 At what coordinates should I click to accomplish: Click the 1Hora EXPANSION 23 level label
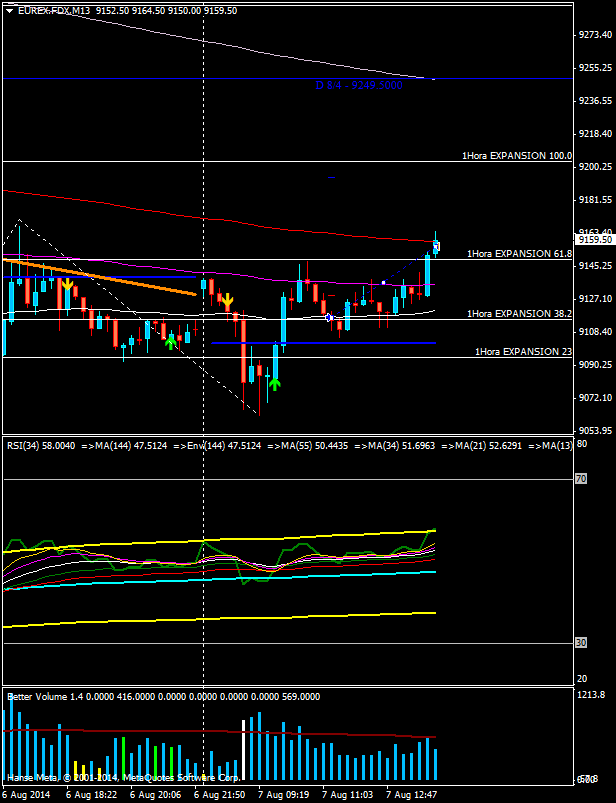pos(523,352)
